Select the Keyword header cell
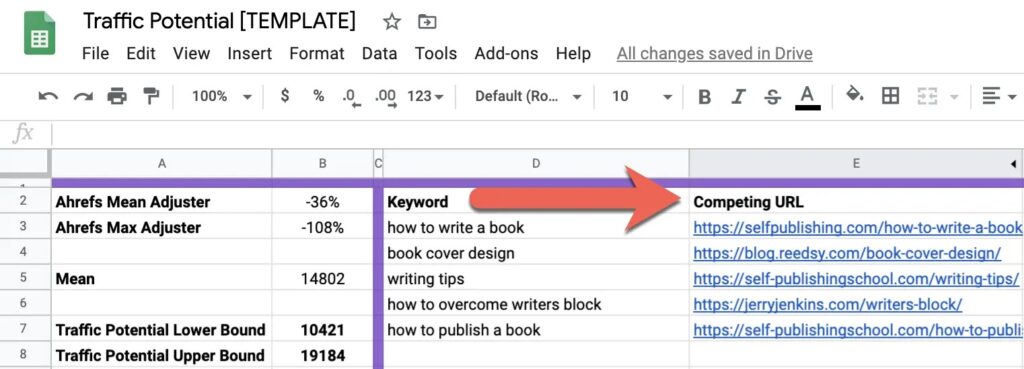Screen dimensions: 1024x369 click(536, 202)
